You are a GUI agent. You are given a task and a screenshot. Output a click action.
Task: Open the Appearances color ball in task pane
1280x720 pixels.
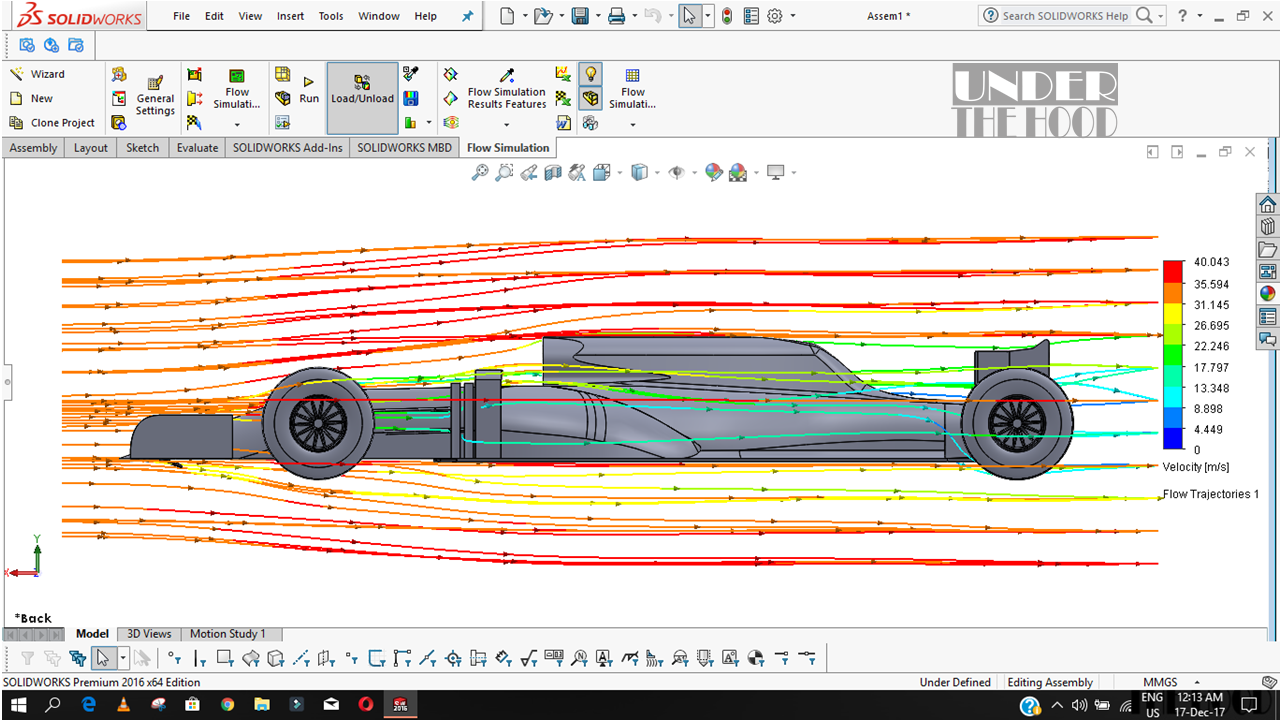point(1267,293)
